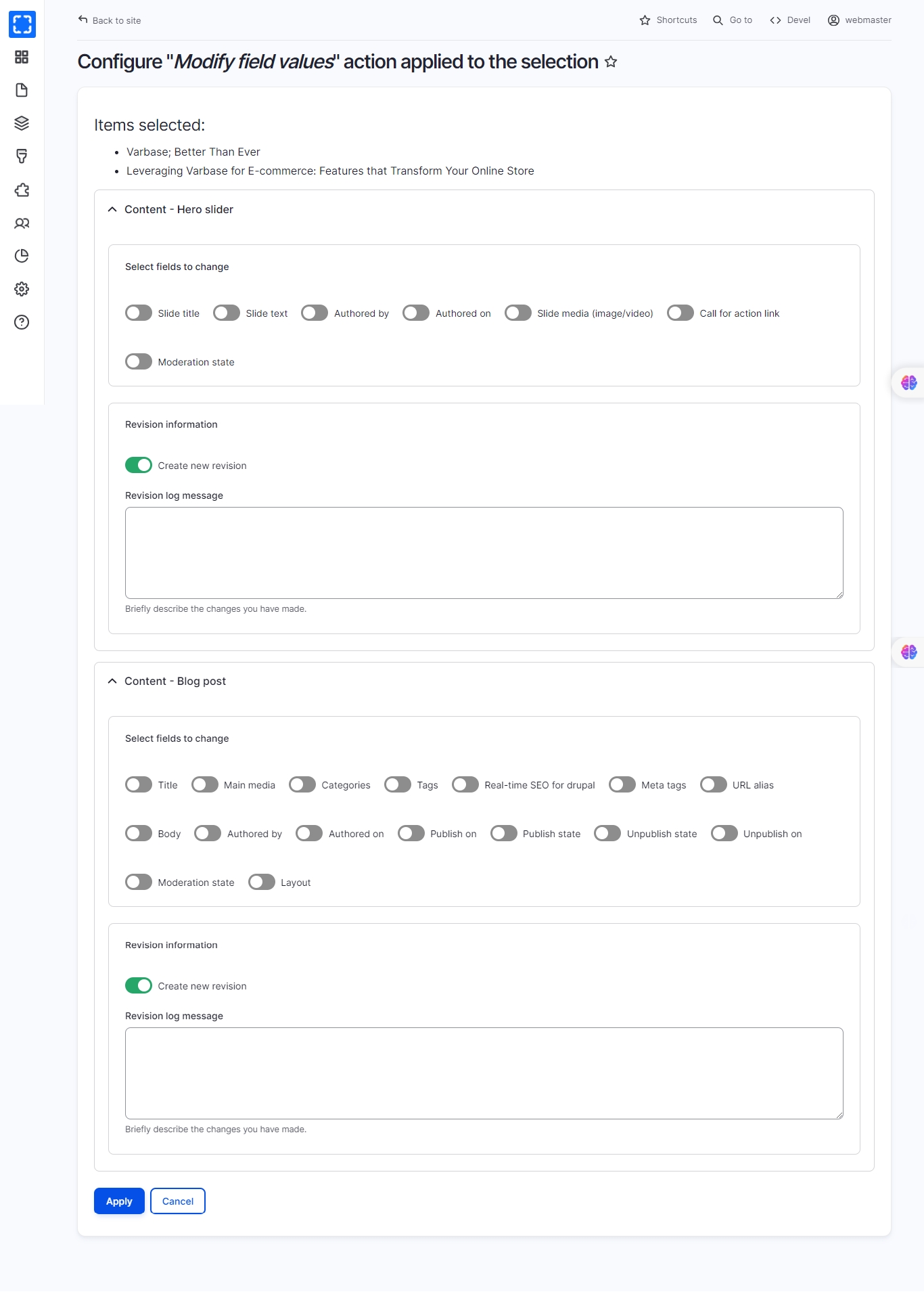
Task: Open the People users icon in sidebar
Action: click(22, 223)
